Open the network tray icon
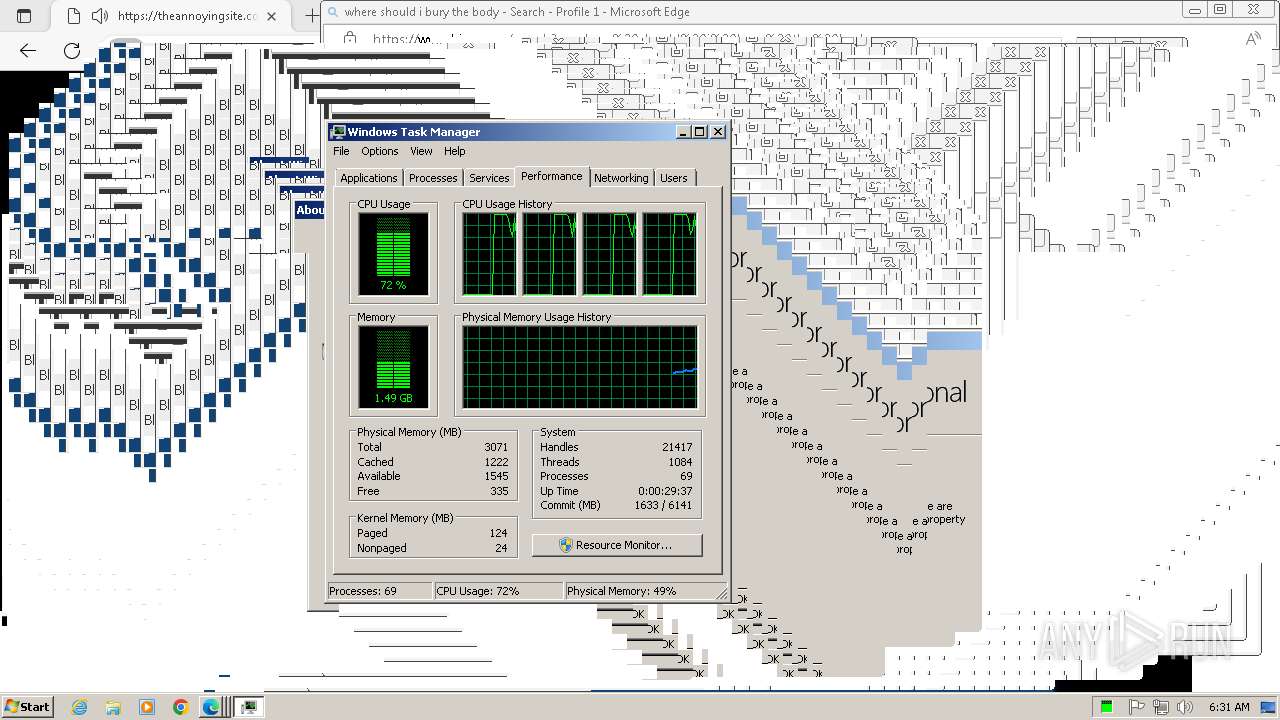1280x720 pixels. tap(1161, 707)
